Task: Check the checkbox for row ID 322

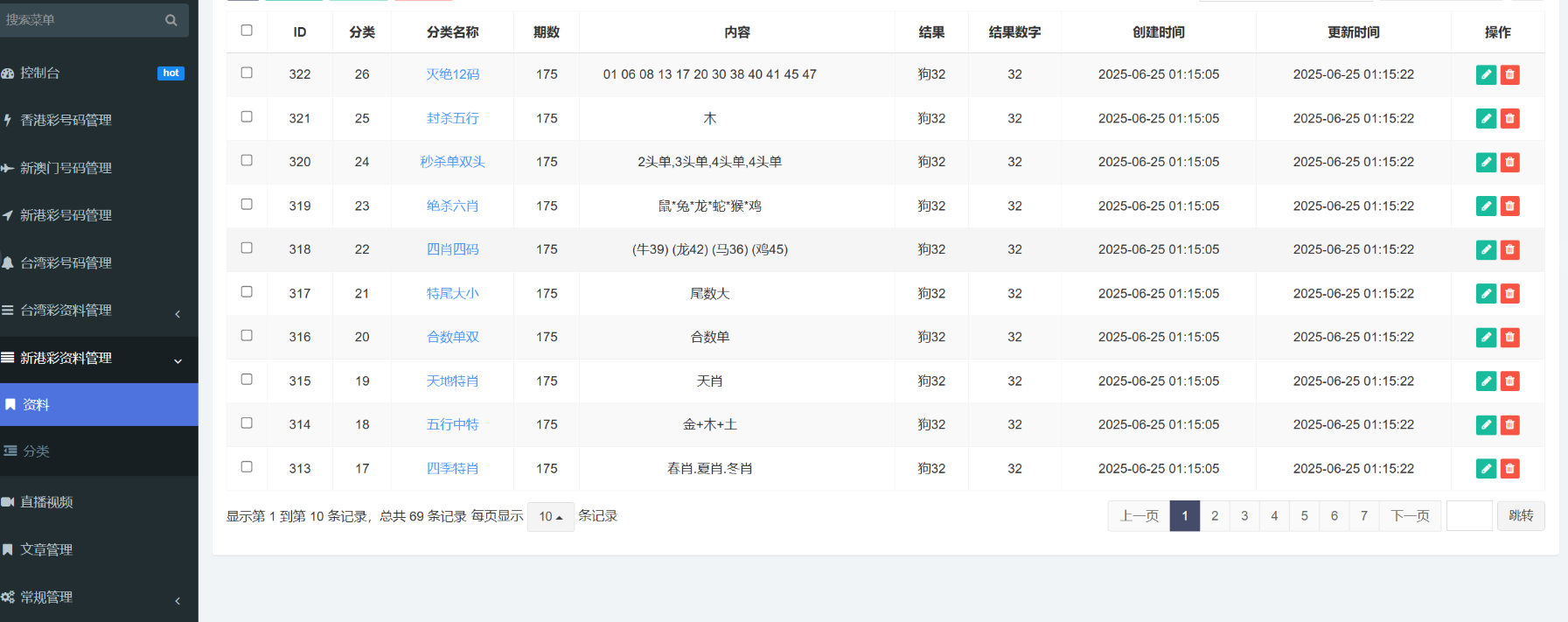Action: (247, 73)
